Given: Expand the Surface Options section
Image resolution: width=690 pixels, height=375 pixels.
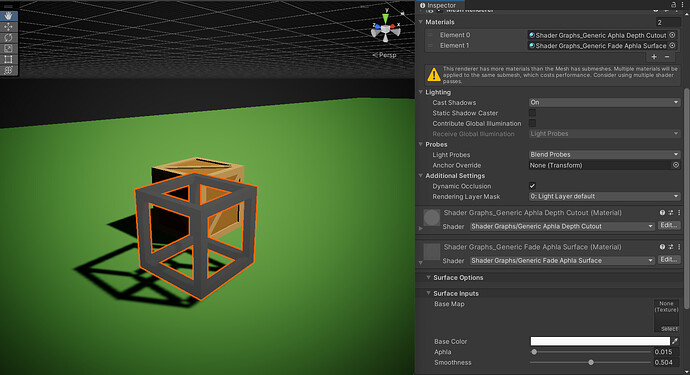Looking at the screenshot, I should pos(458,278).
